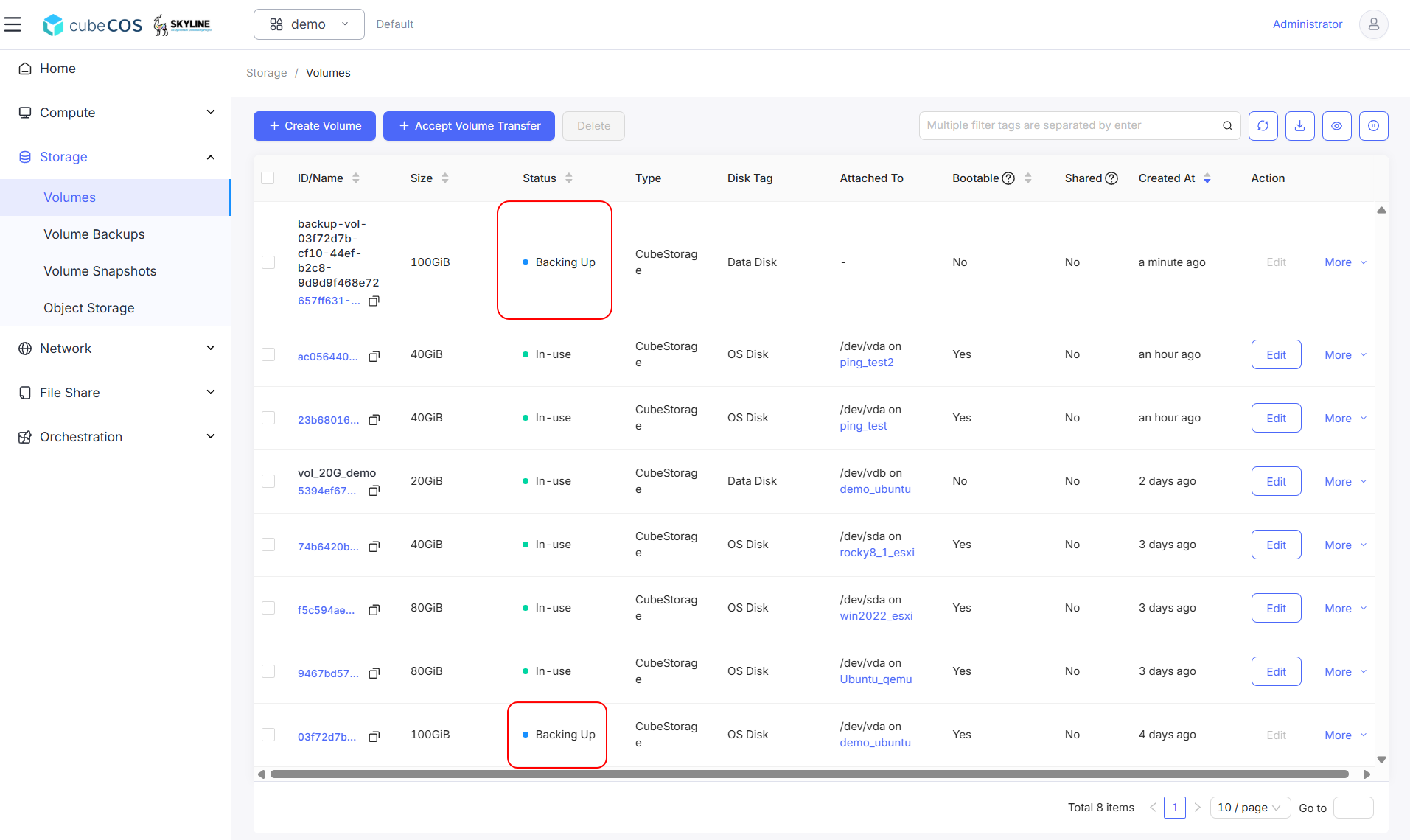Check the f5c594ae row checkbox
Screen dimensions: 1410x840
(x=268, y=608)
